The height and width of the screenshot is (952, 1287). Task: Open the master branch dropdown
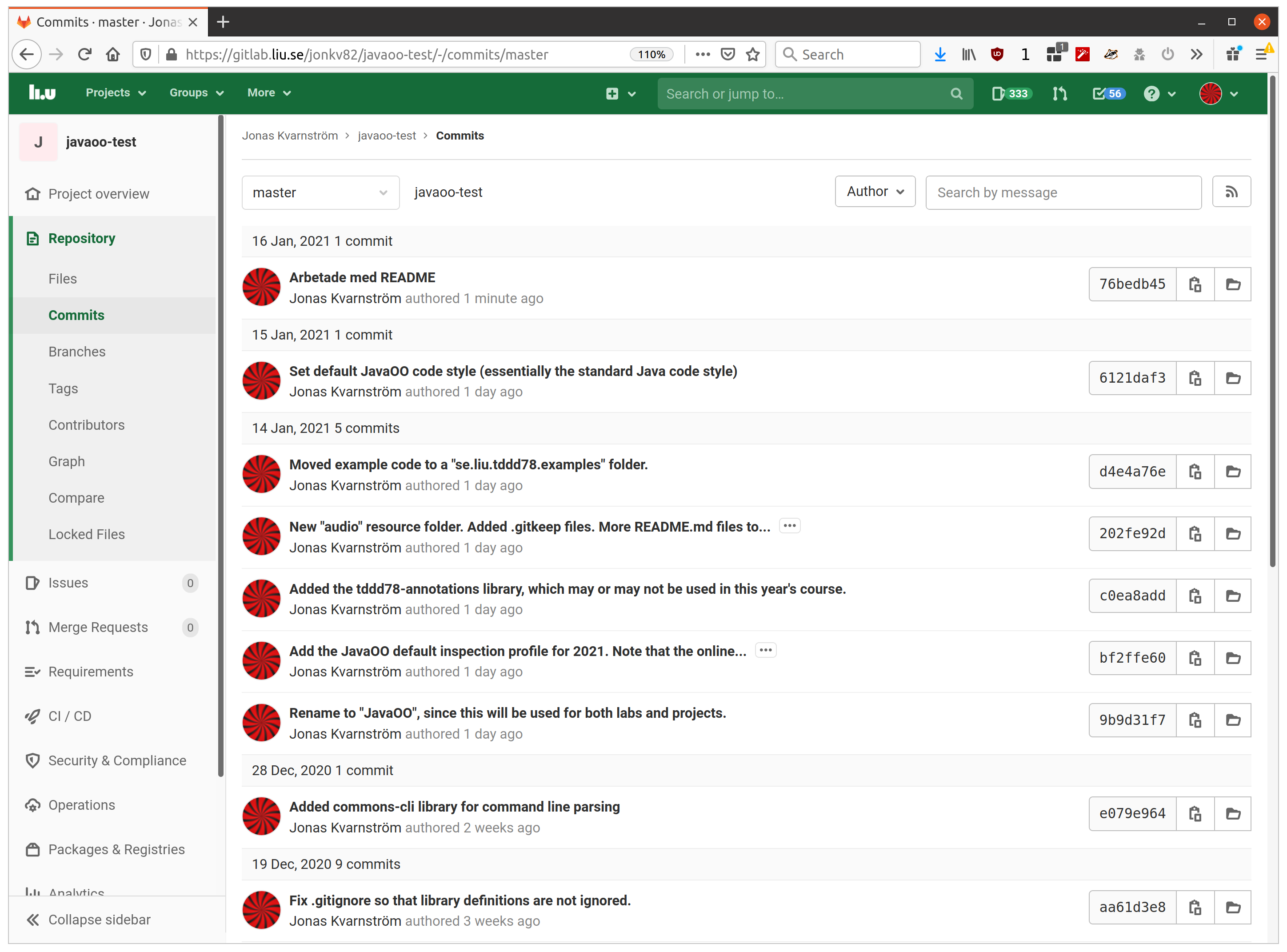click(x=320, y=192)
